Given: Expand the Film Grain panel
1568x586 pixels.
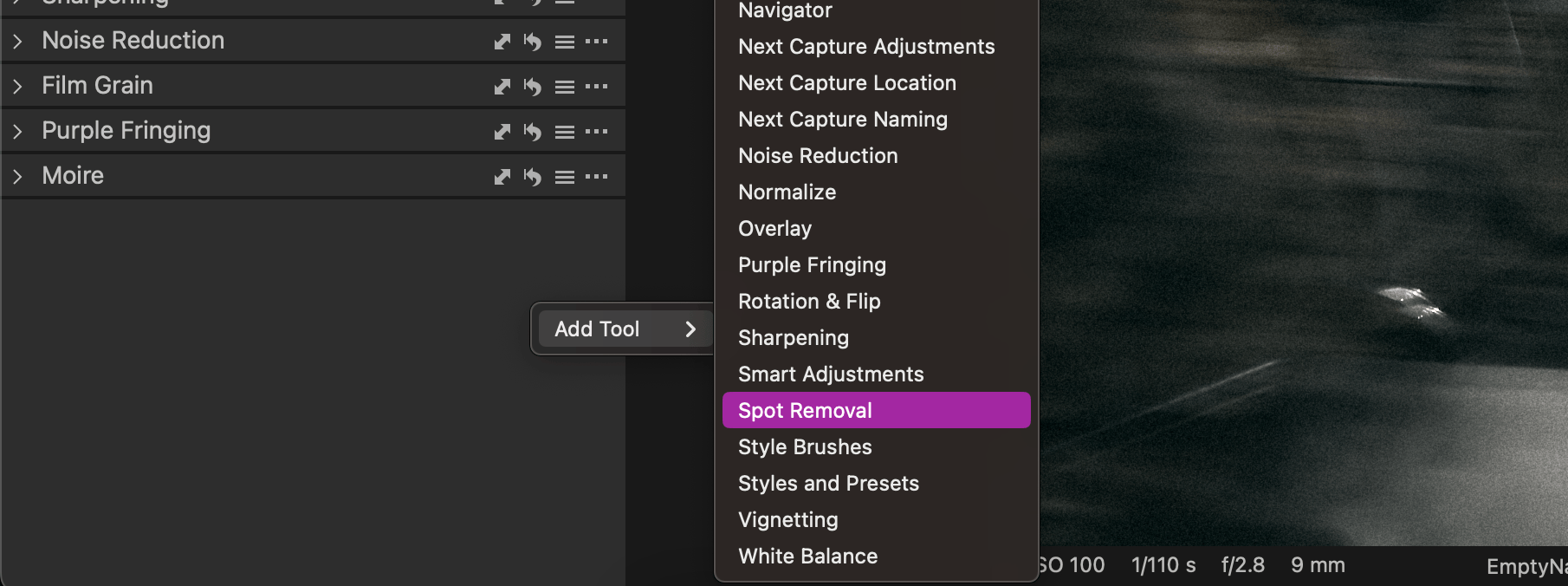Looking at the screenshot, I should [x=17, y=86].
